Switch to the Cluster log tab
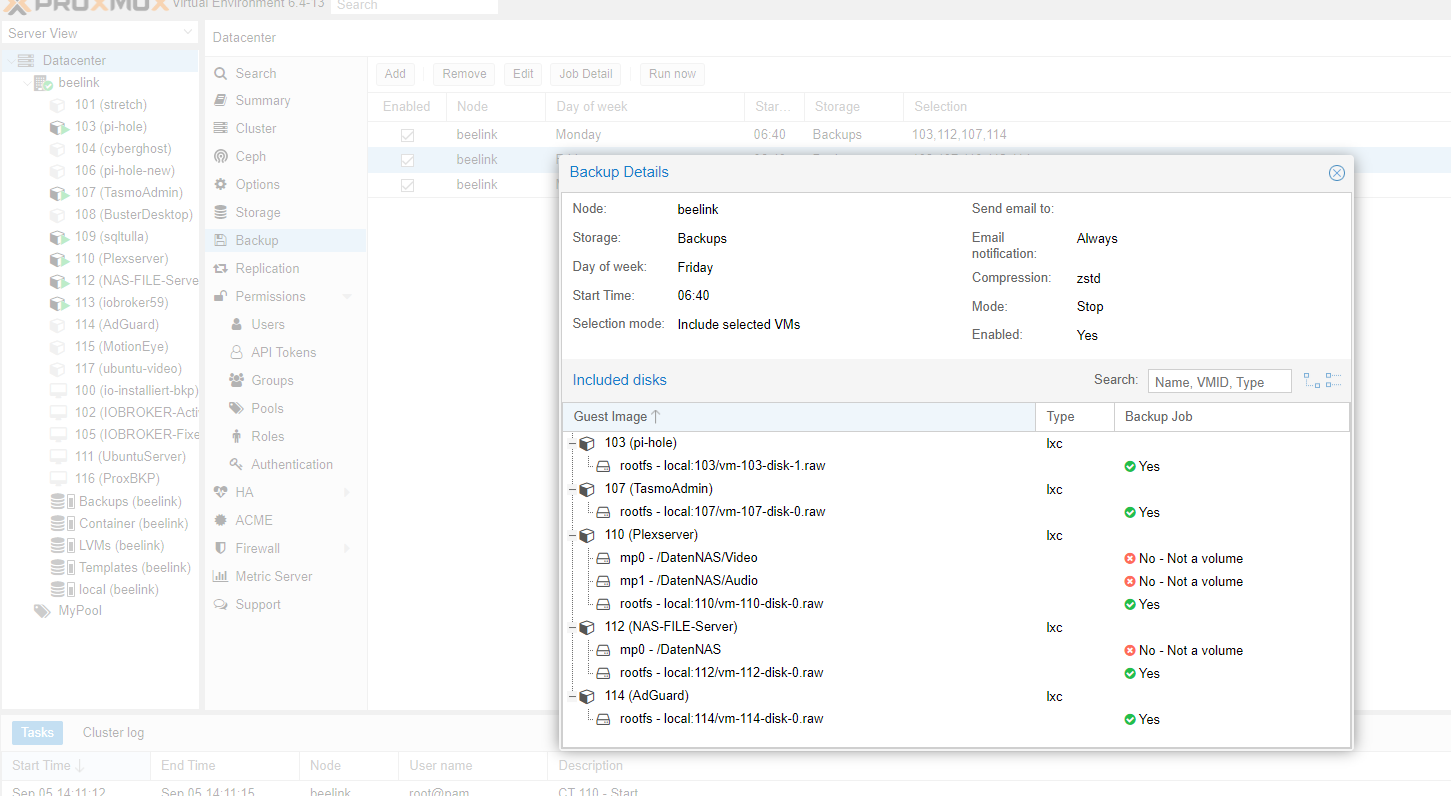The image size is (1451, 796). 113,733
